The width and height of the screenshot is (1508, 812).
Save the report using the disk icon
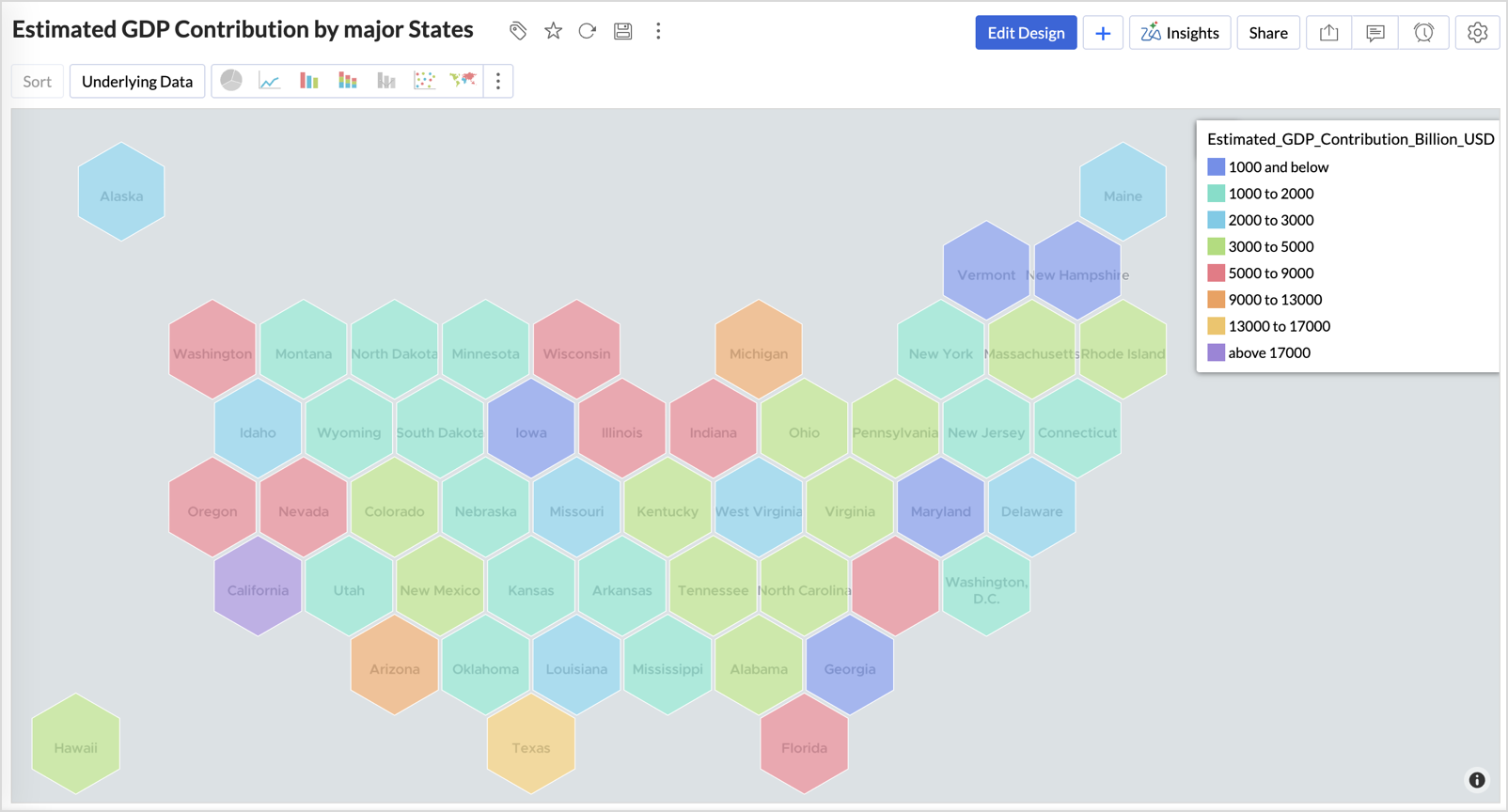tap(622, 31)
